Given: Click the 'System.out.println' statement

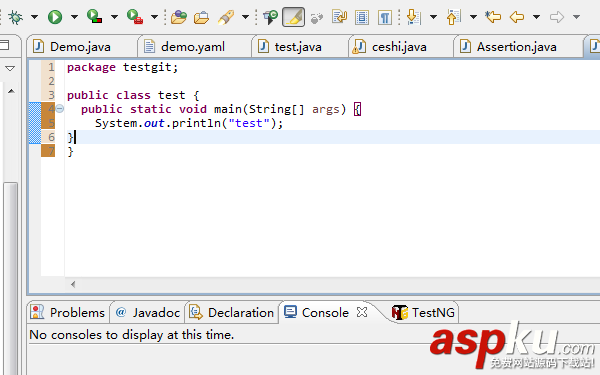Looking at the screenshot, I should click(x=189, y=123).
